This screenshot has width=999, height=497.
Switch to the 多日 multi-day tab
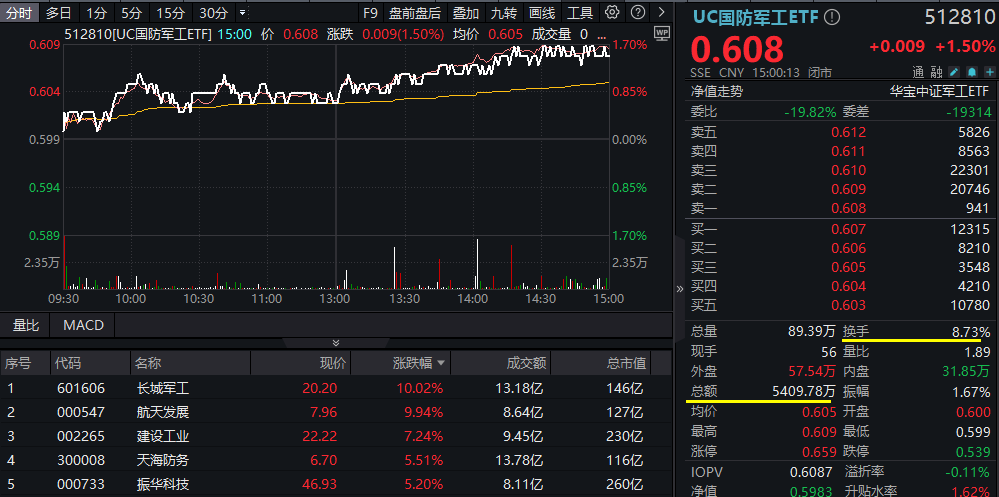(x=59, y=13)
